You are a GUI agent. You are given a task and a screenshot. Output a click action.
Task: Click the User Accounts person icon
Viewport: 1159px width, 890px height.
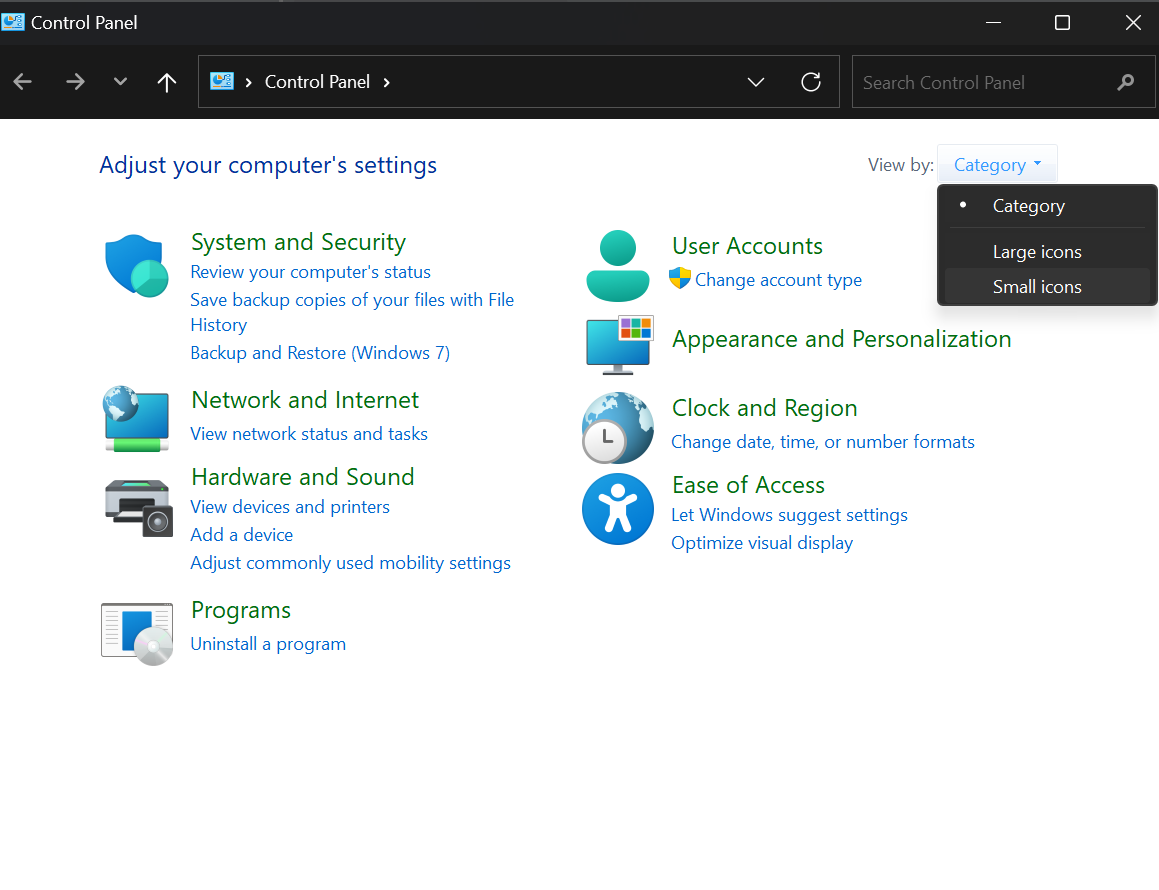point(617,266)
